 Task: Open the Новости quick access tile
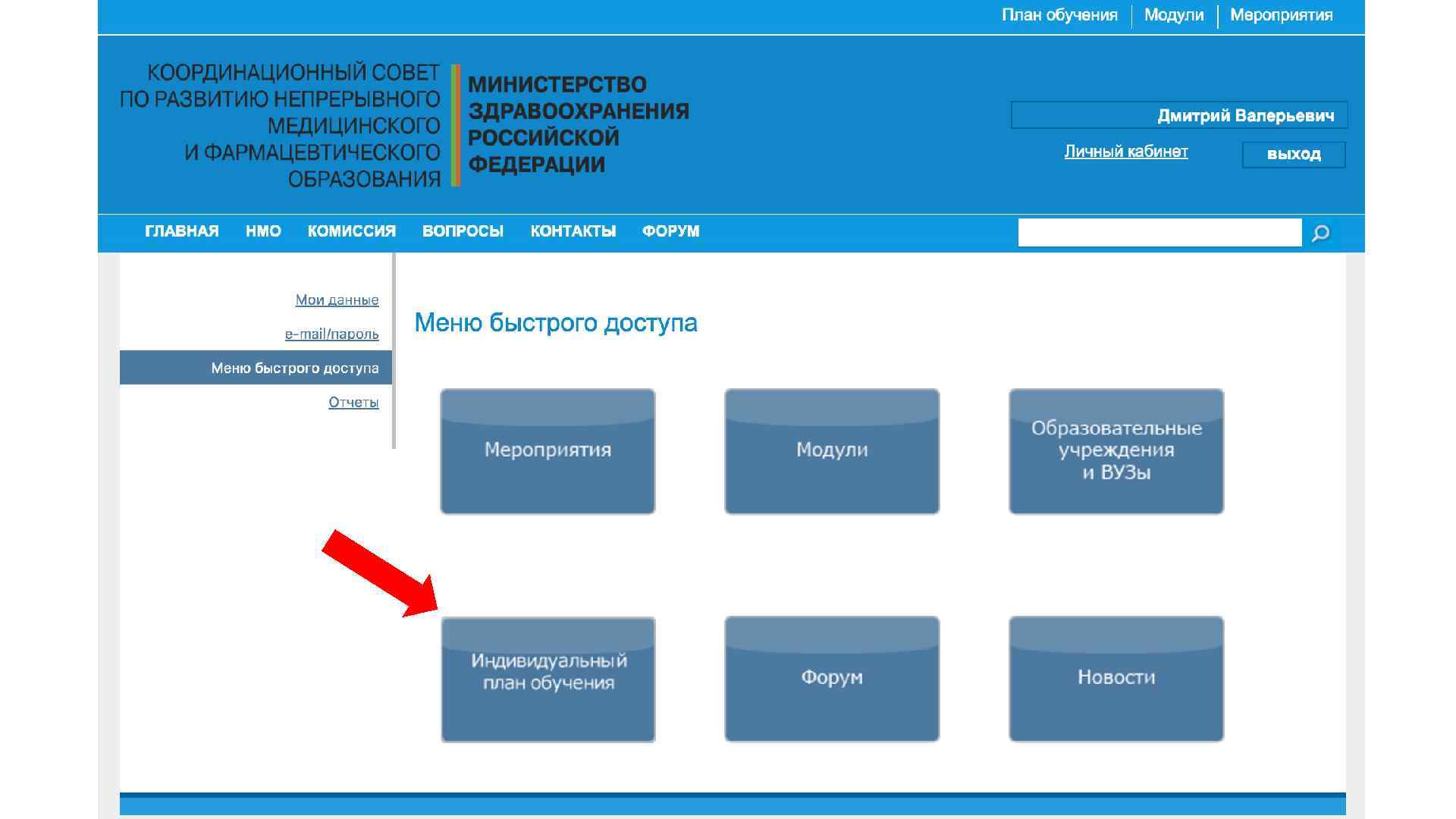(x=1116, y=679)
